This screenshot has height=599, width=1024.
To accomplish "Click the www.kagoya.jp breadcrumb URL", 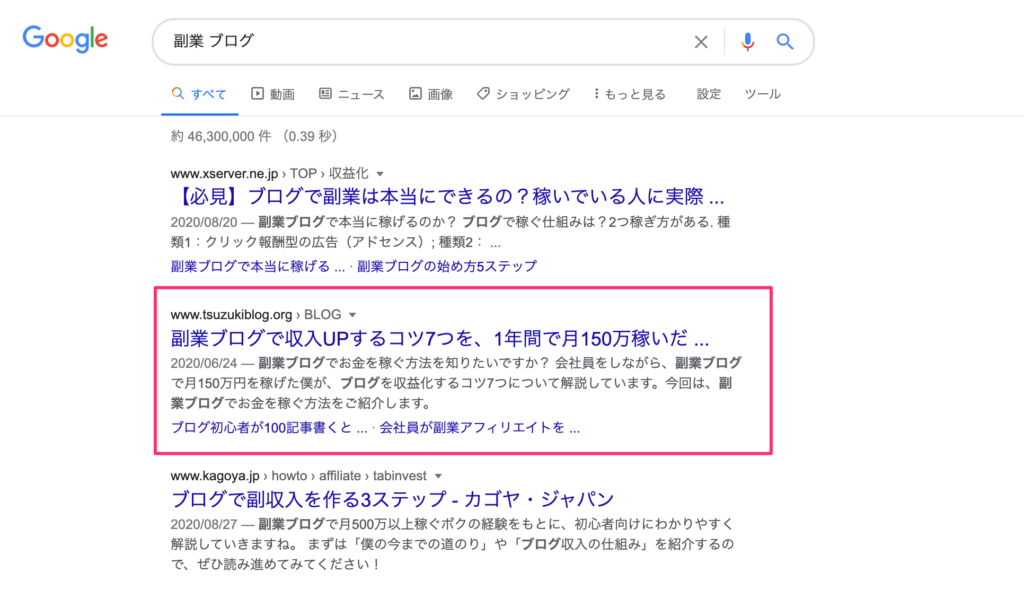I will tap(215, 476).
